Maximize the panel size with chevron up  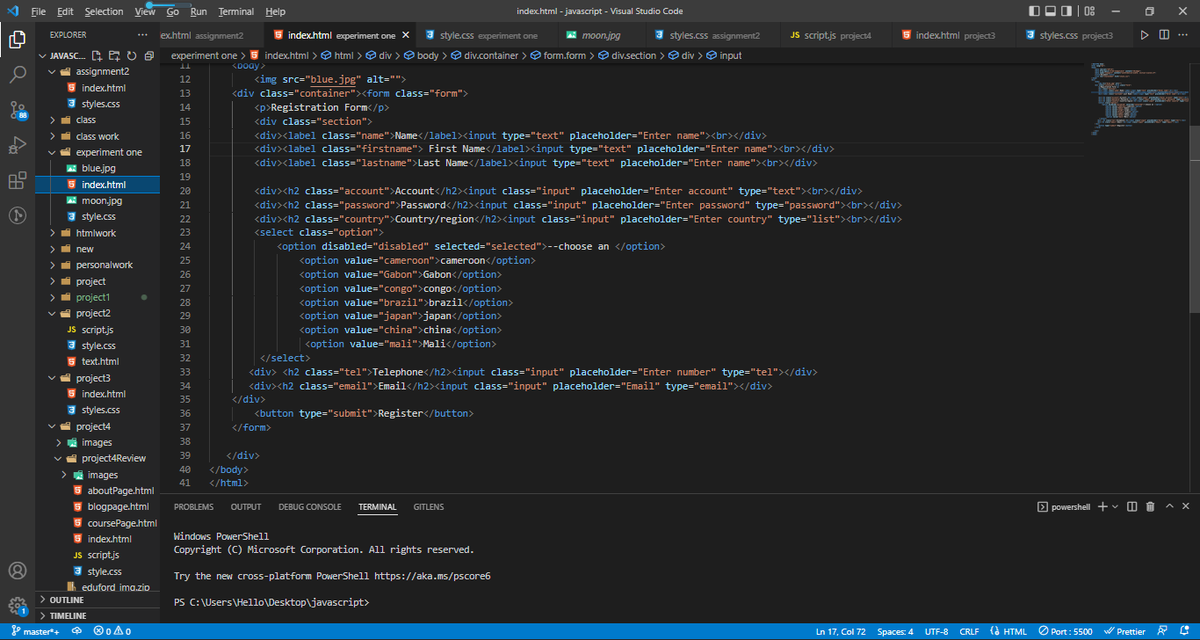pyautogui.click(x=1169, y=507)
